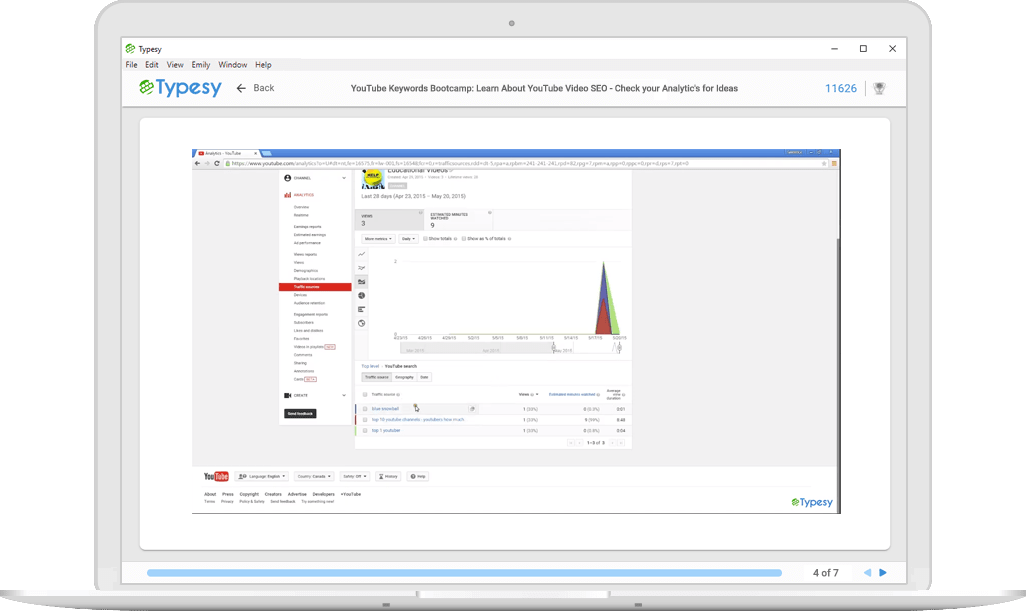Click the History button in footer

[388, 476]
